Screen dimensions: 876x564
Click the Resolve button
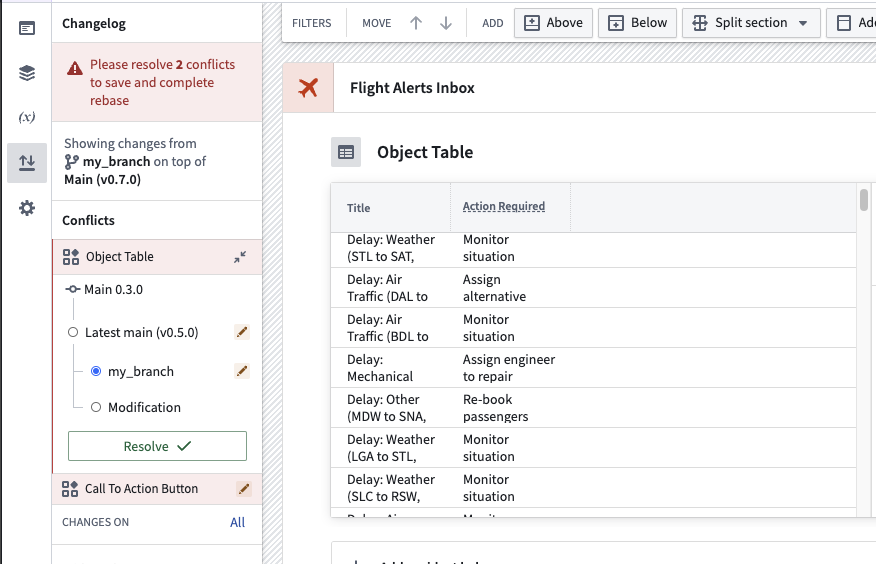pyautogui.click(x=157, y=446)
